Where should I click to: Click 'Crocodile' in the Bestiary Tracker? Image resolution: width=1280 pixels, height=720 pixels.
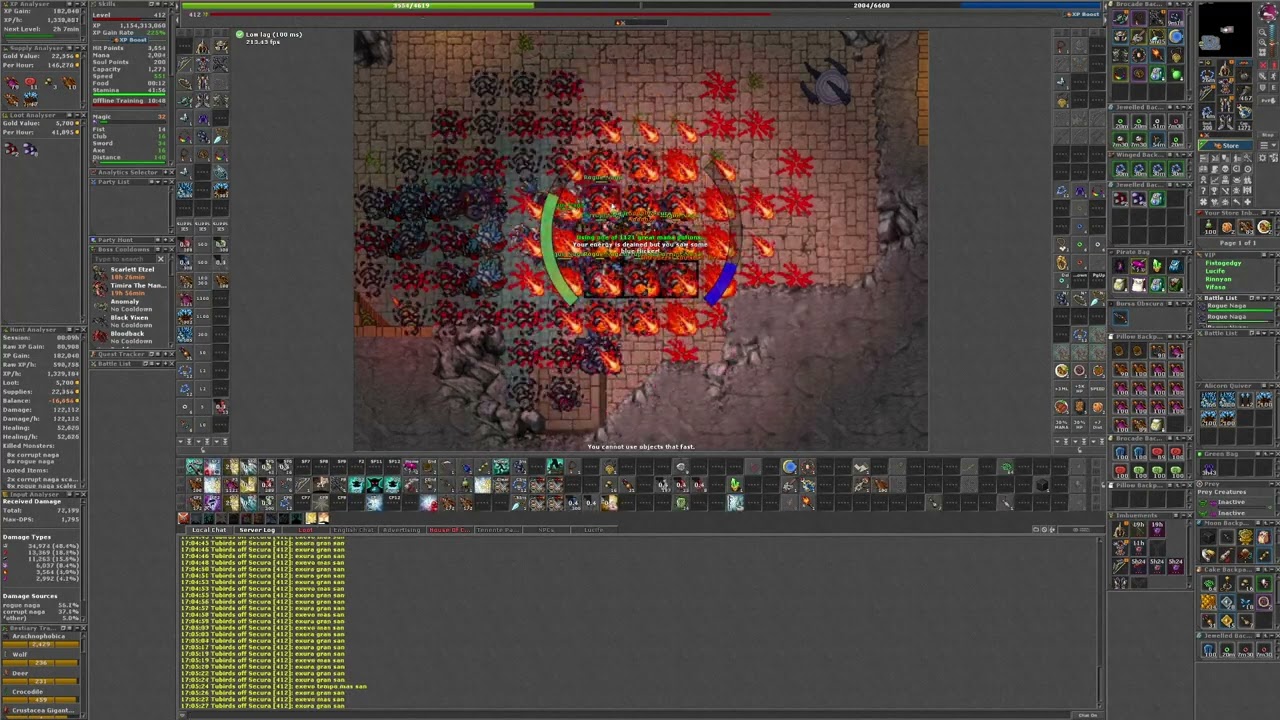pyautogui.click(x=28, y=692)
